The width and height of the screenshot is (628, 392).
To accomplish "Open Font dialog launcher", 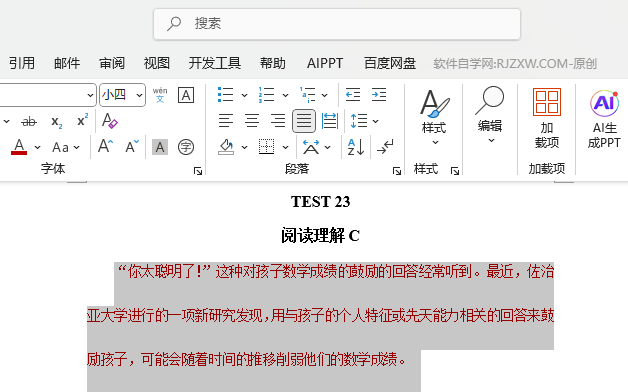I will pyautogui.click(x=198, y=171).
